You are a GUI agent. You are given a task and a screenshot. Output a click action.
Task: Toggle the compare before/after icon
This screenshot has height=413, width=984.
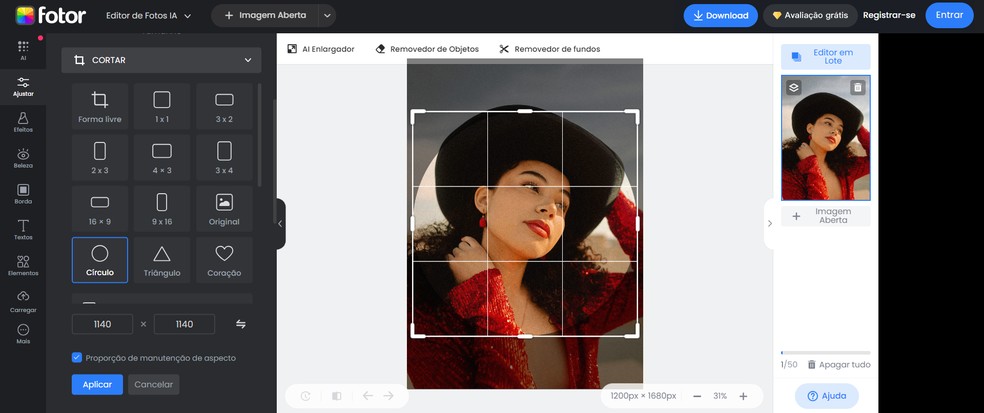[x=336, y=396]
